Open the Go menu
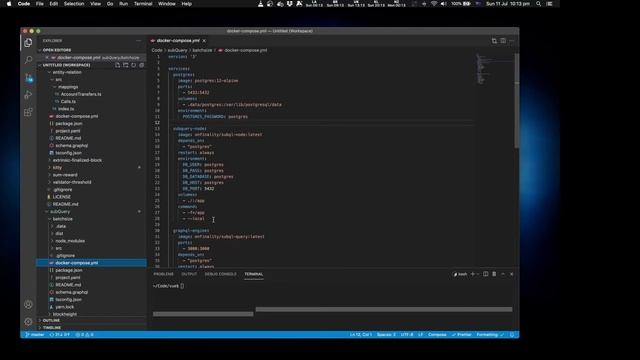The image size is (640, 360). tap(110, 4)
